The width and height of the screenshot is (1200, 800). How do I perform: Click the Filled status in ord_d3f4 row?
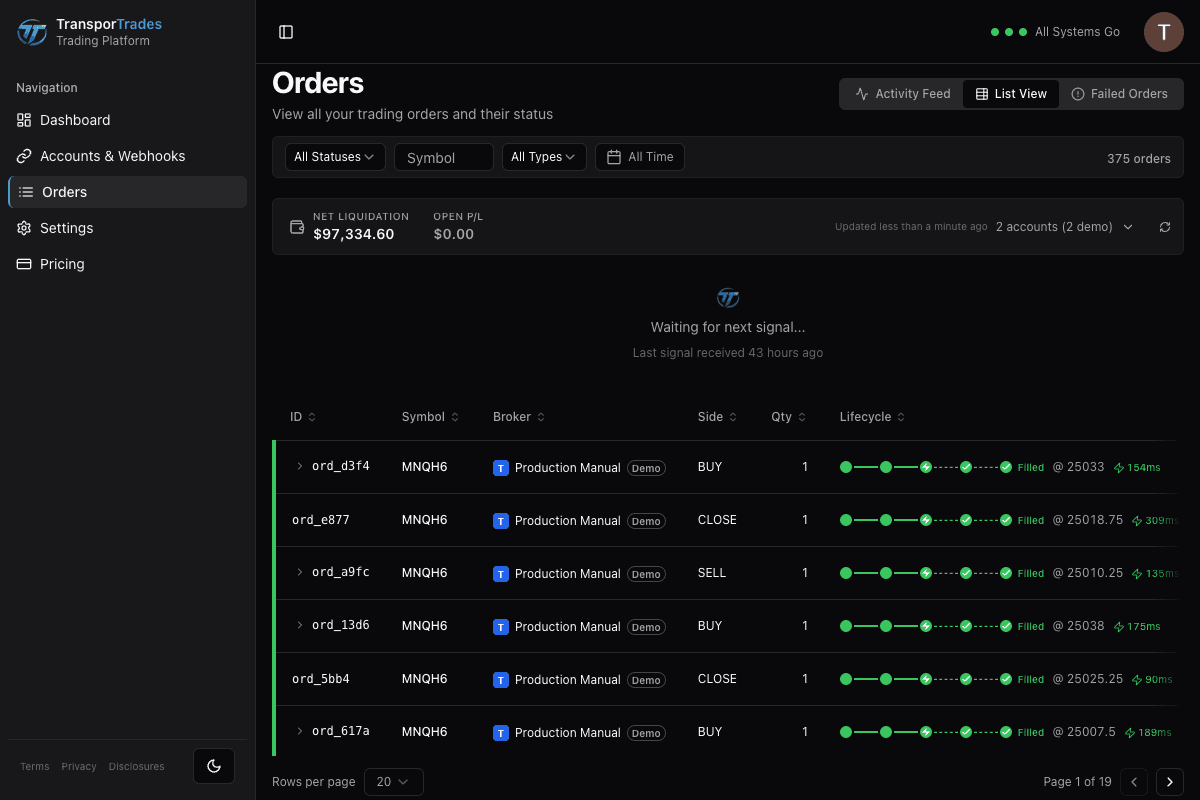coord(1031,467)
